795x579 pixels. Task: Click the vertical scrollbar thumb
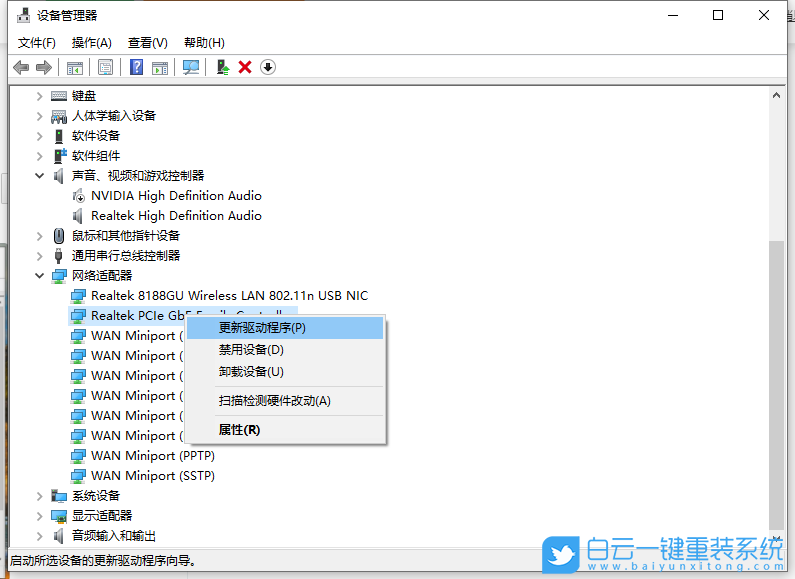click(776, 380)
